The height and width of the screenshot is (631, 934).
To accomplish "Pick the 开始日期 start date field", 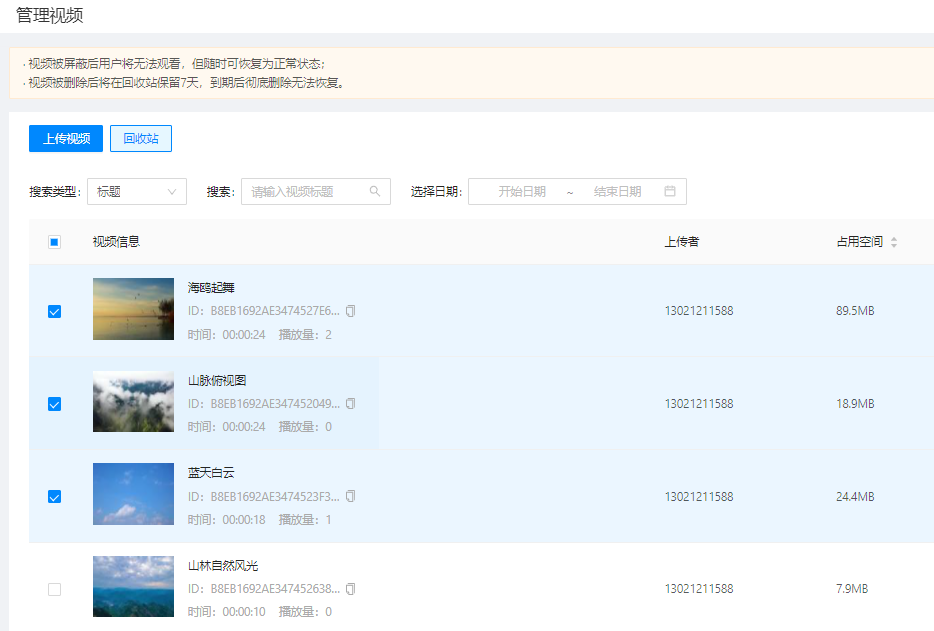I will [x=522, y=192].
